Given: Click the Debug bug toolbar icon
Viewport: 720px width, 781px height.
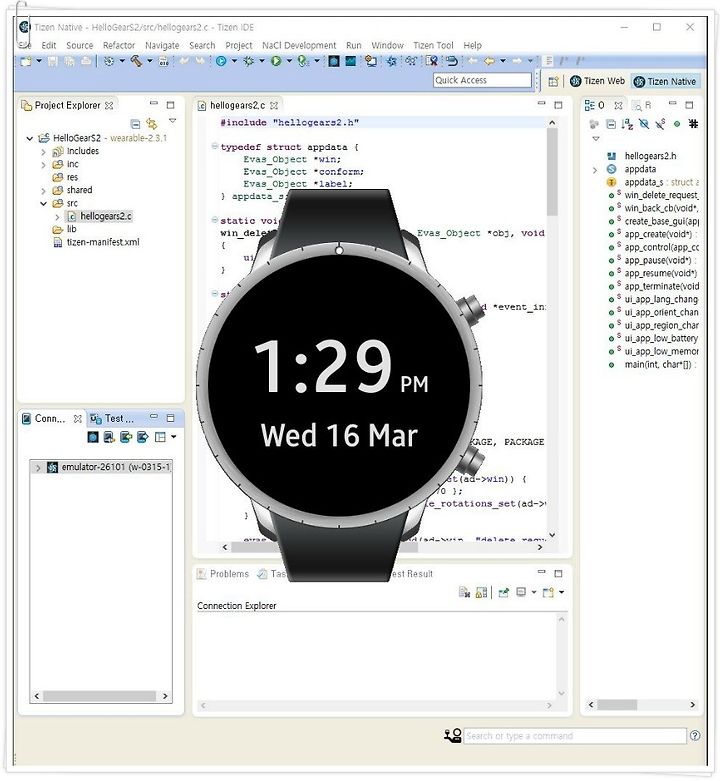Looking at the screenshot, I should point(248,61).
